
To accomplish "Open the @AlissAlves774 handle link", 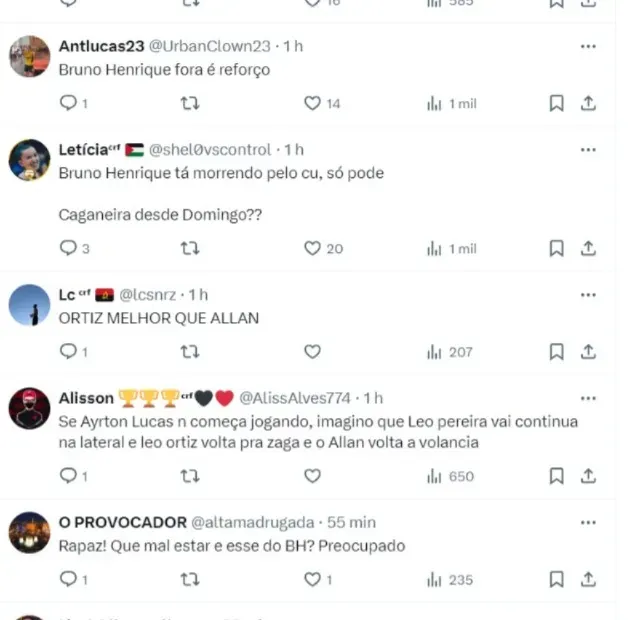I will 295,398.
